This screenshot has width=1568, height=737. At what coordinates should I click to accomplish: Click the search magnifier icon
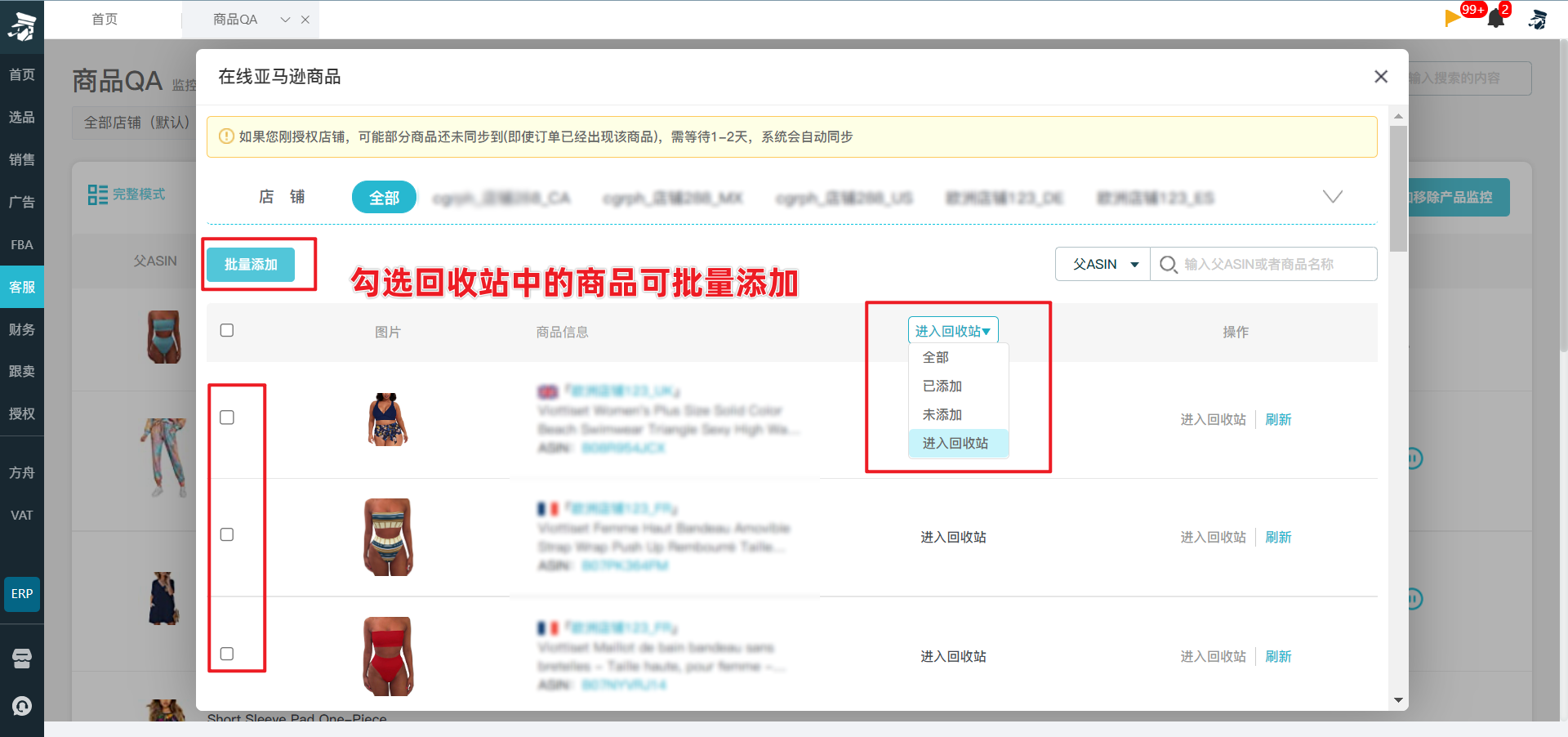point(1168,265)
